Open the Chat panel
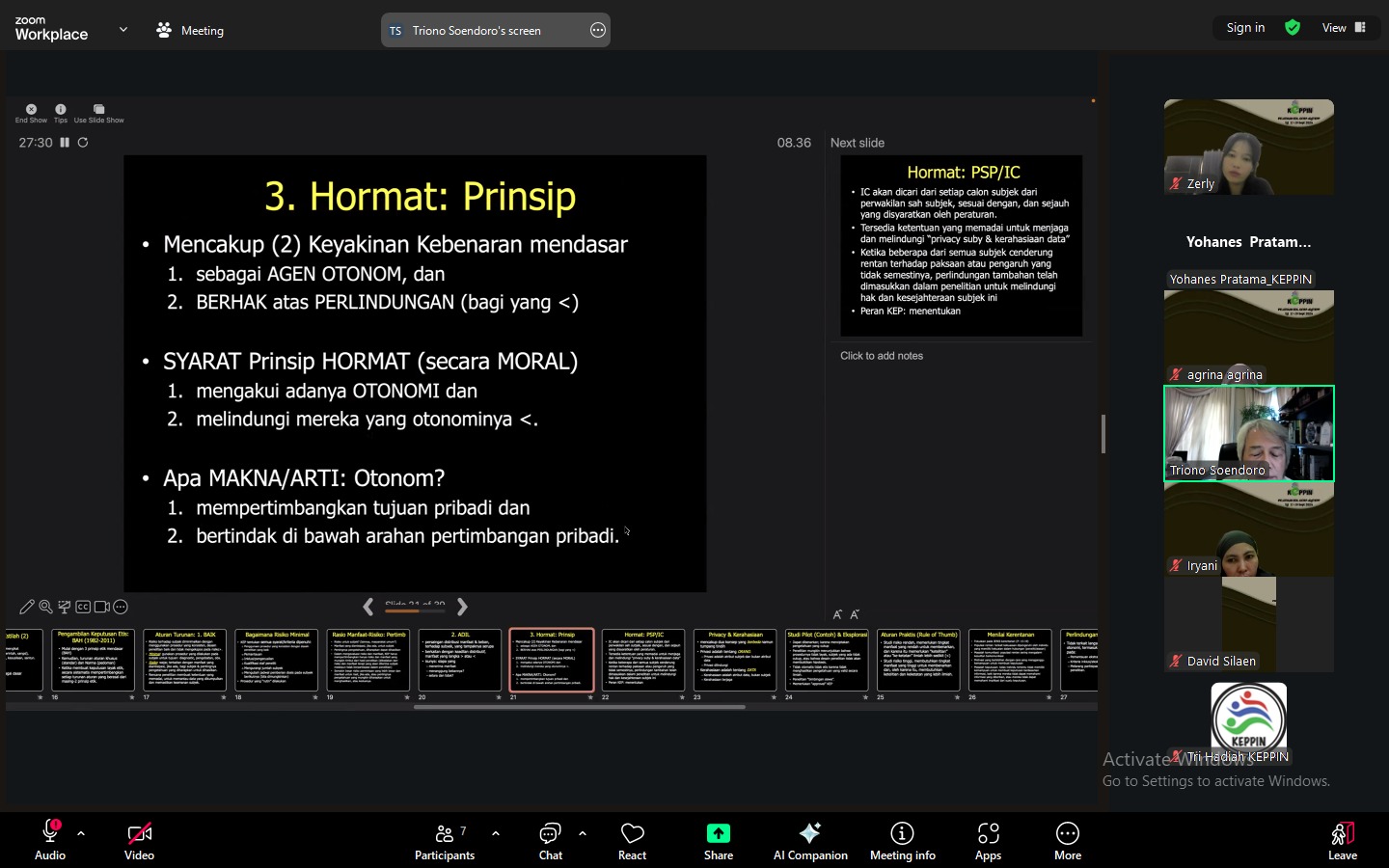Screen dimensions: 1389x868 pyautogui.click(x=550, y=839)
